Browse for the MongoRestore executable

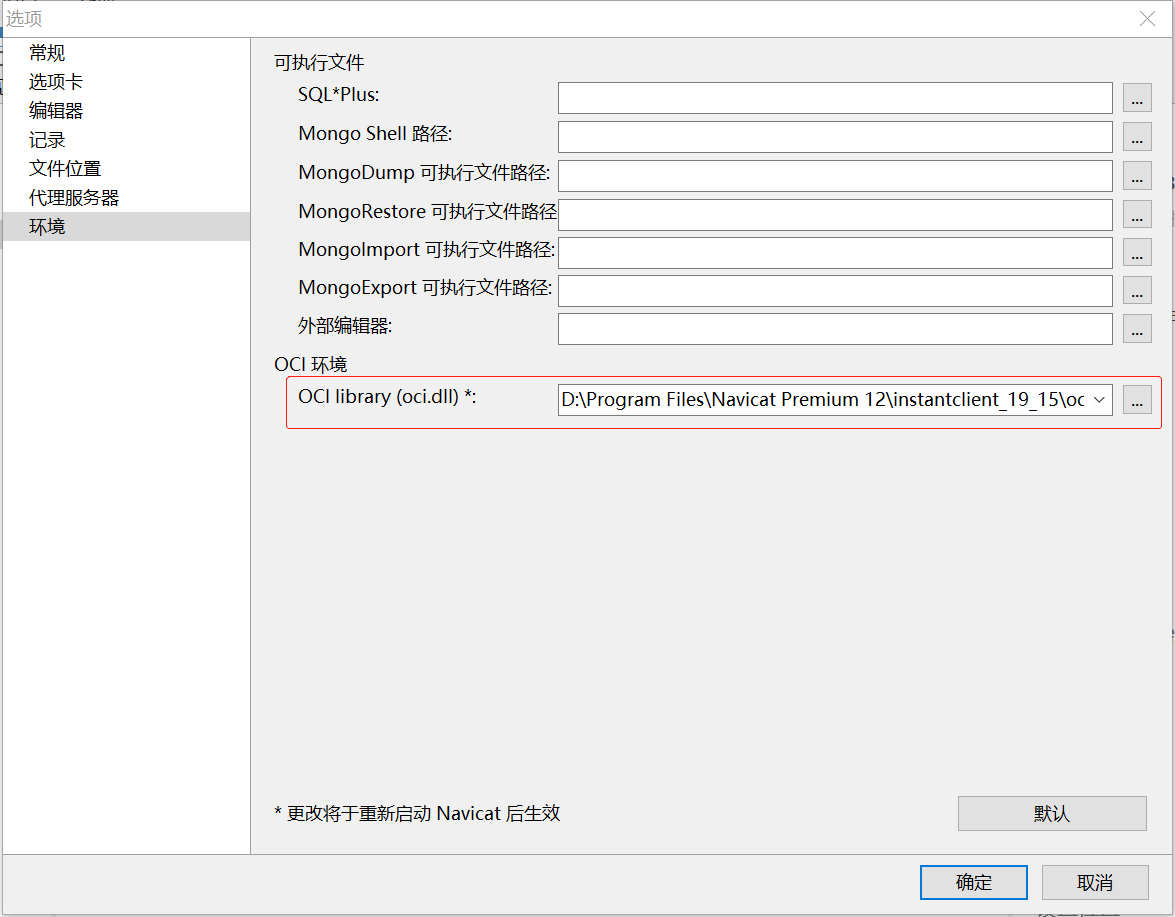click(x=1137, y=215)
